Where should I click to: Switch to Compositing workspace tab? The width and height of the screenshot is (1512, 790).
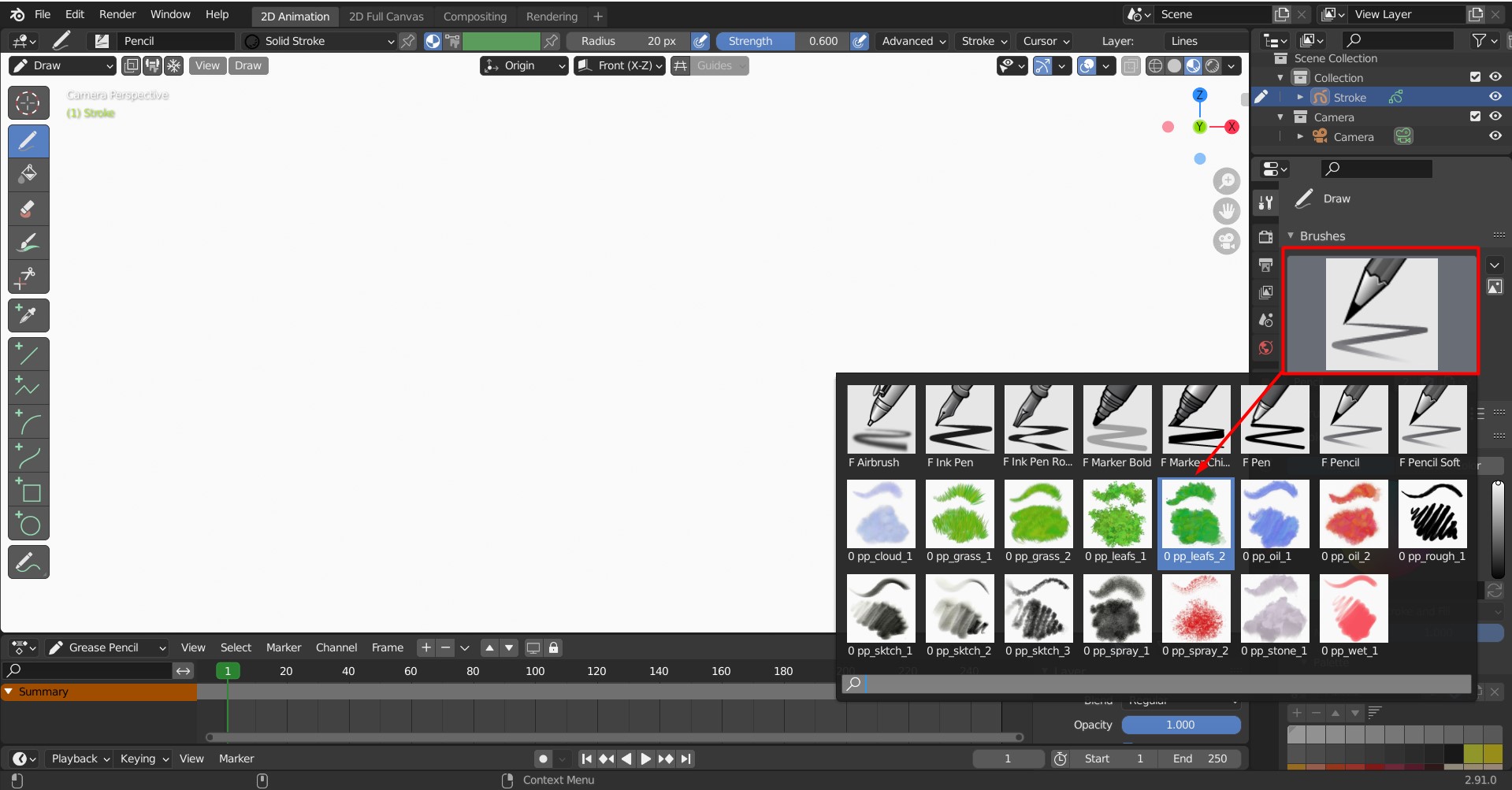[x=475, y=16]
